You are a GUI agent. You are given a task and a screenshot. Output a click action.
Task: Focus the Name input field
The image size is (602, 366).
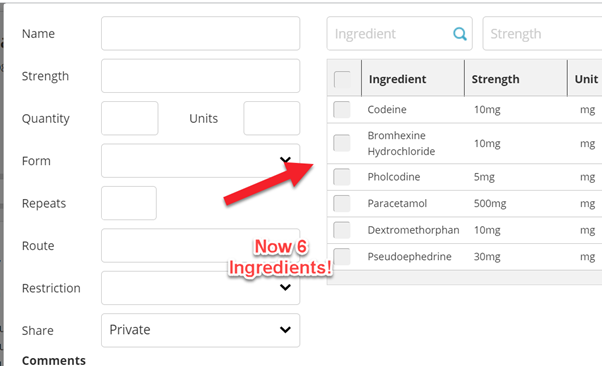point(200,33)
